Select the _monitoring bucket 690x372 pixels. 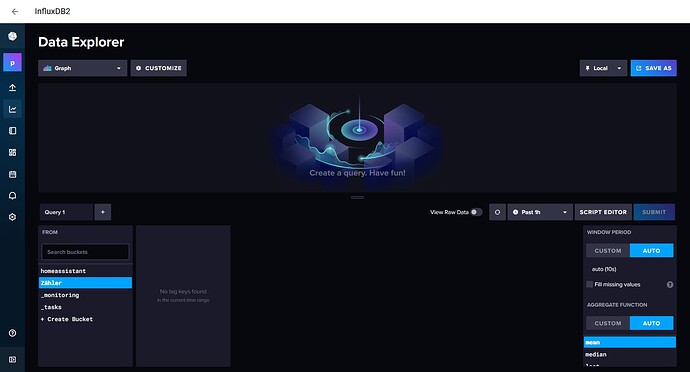[x=85, y=295]
